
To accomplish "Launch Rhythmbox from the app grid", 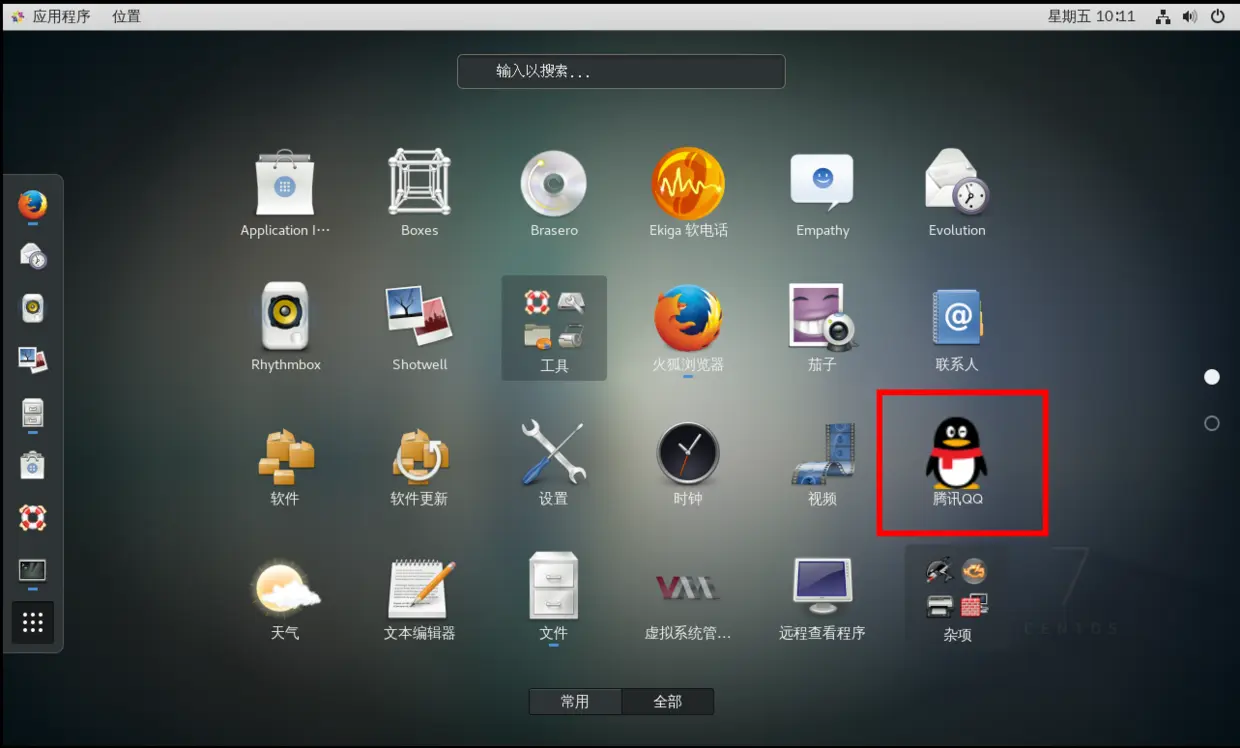I will click(x=285, y=327).
